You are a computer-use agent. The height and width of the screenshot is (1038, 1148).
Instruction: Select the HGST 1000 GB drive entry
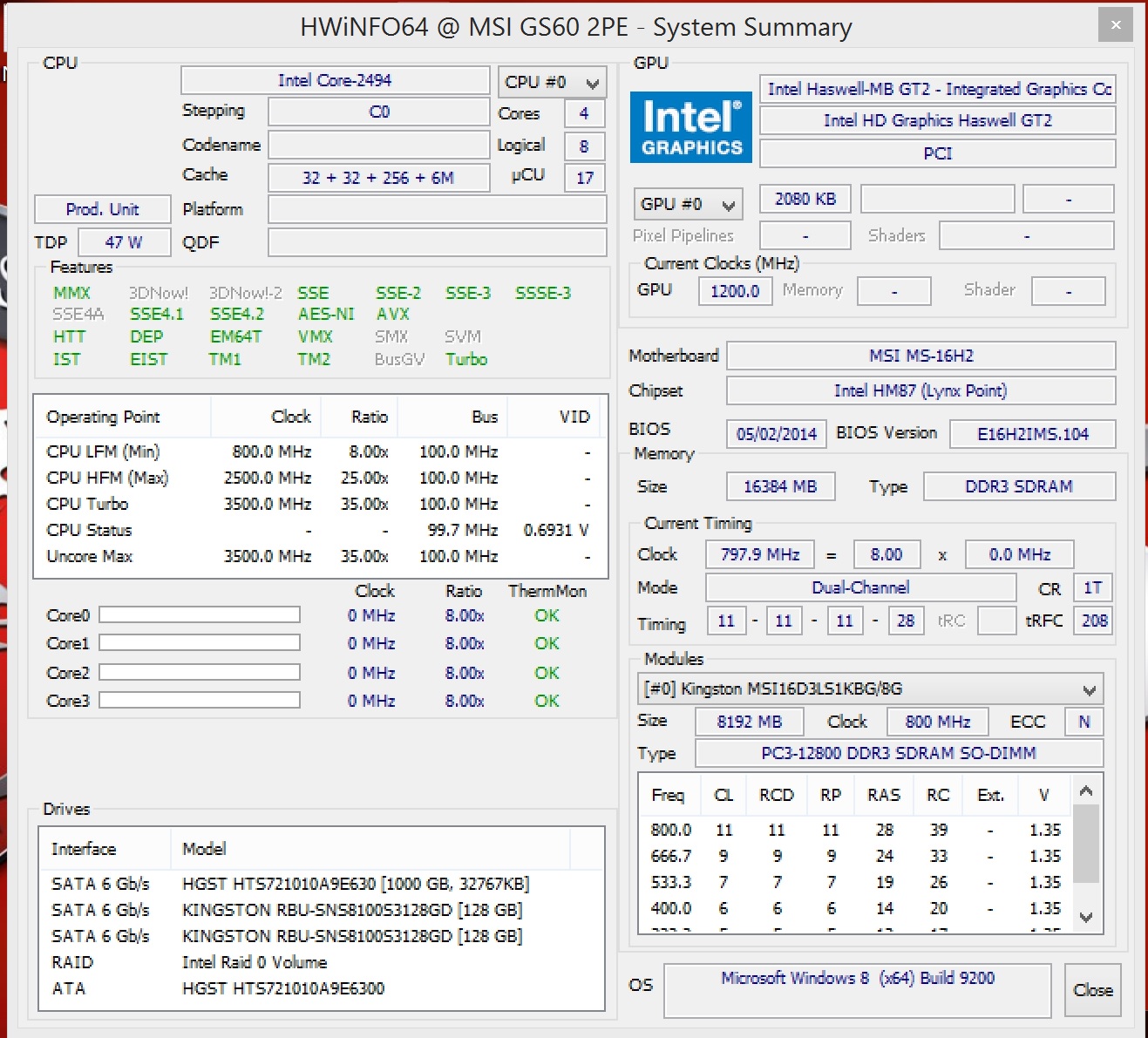pos(355,884)
